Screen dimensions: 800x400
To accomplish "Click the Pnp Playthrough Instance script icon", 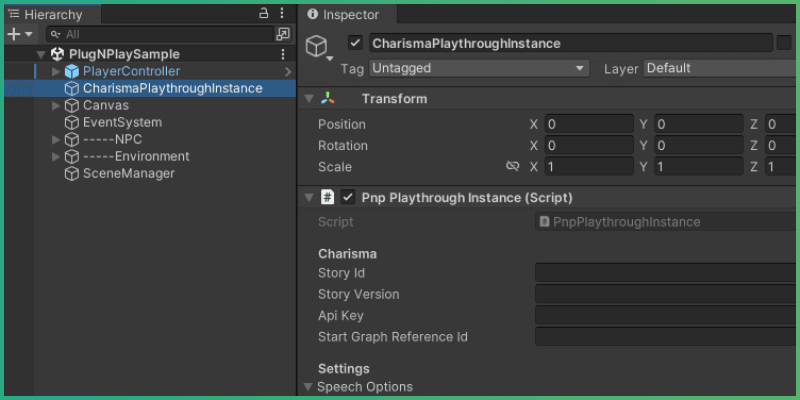I will tap(327, 198).
